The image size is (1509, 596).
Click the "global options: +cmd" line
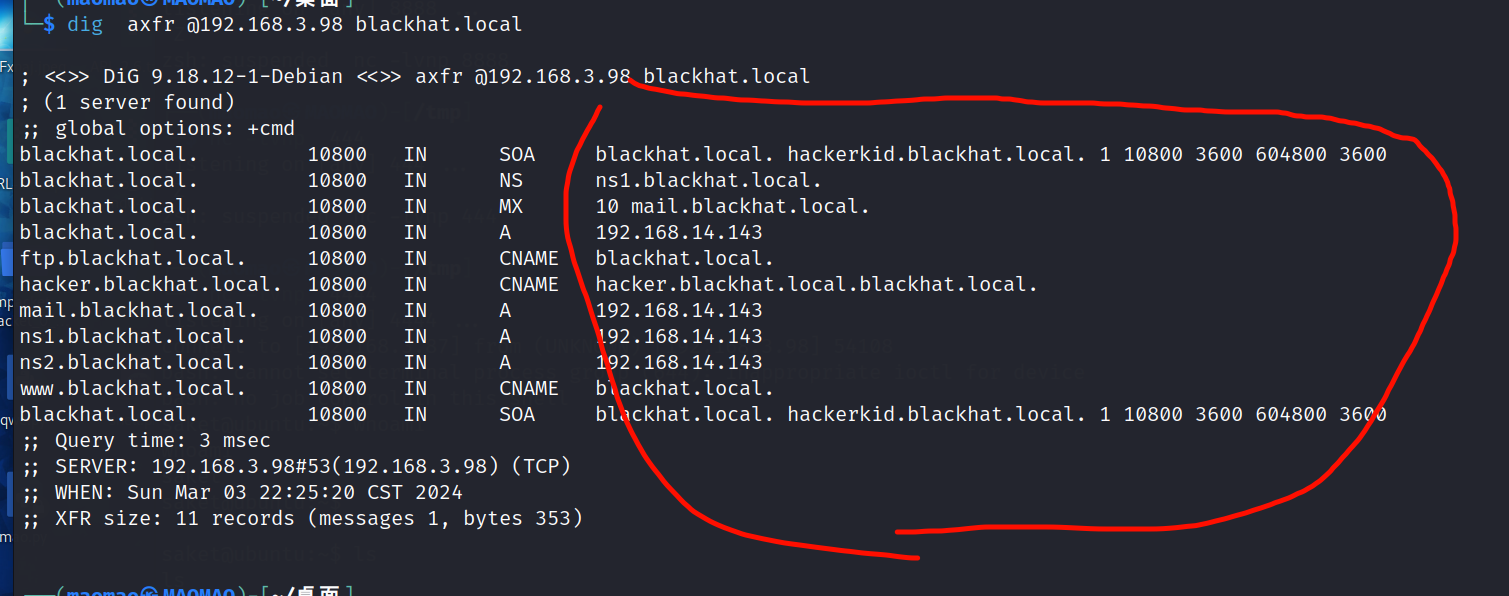click(x=174, y=128)
